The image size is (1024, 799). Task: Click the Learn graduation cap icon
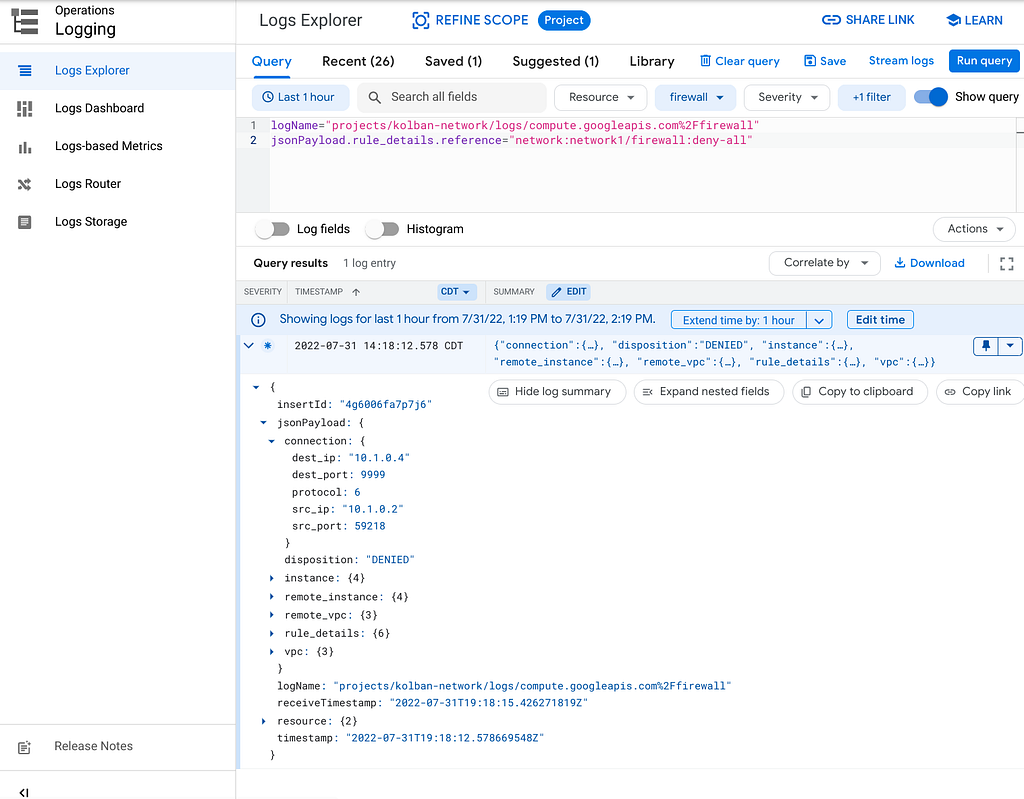click(953, 20)
